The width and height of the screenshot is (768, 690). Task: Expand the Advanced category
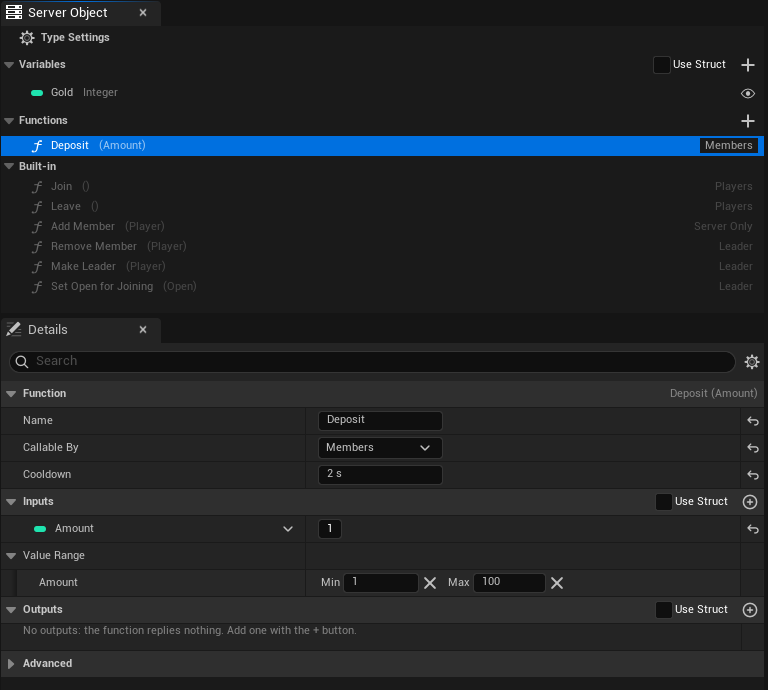click(11, 664)
